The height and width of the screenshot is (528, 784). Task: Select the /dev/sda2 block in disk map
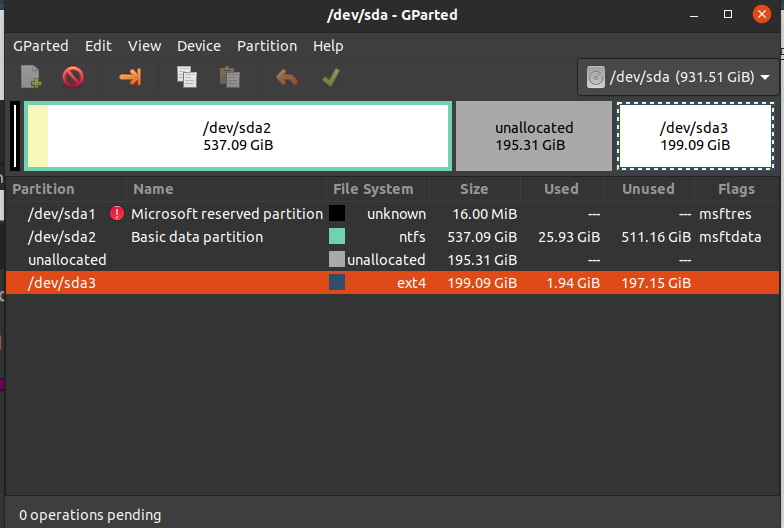point(238,136)
